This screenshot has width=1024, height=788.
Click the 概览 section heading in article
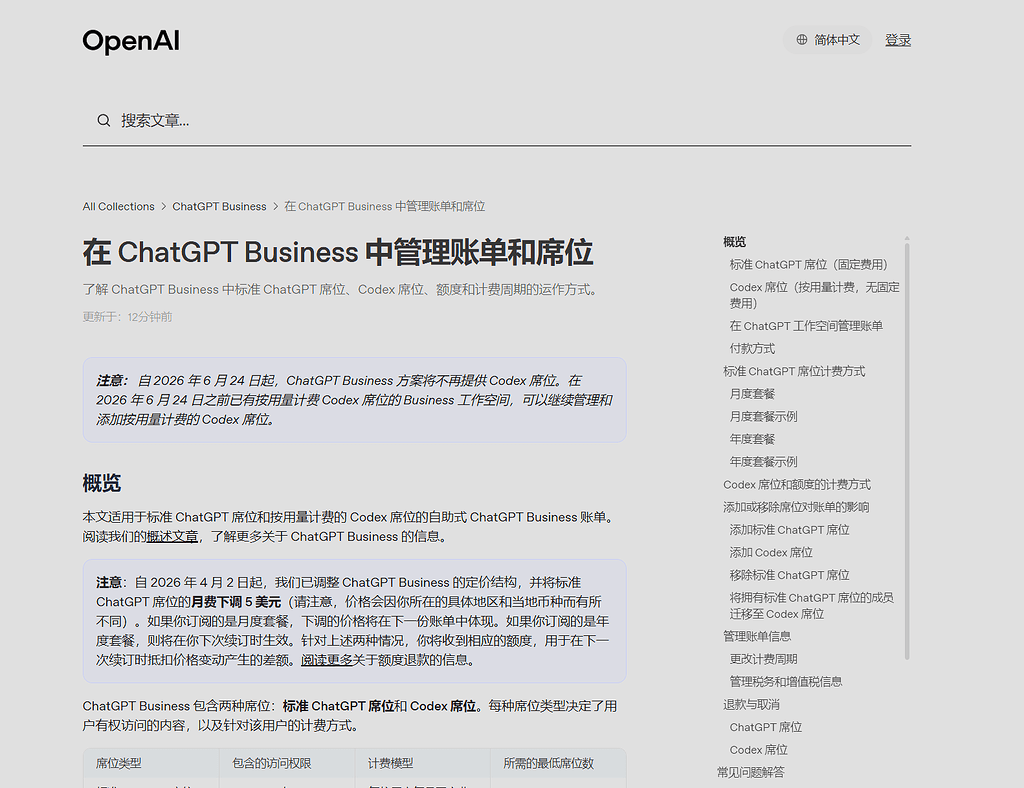click(101, 484)
